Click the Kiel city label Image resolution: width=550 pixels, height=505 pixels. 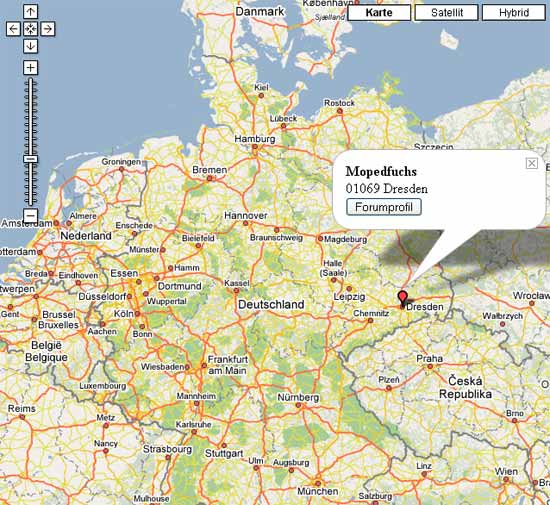pyautogui.click(x=261, y=87)
